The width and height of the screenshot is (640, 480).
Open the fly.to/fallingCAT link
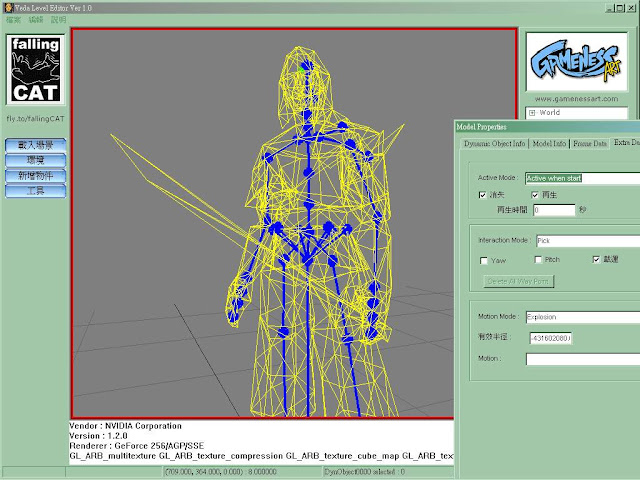[35, 119]
